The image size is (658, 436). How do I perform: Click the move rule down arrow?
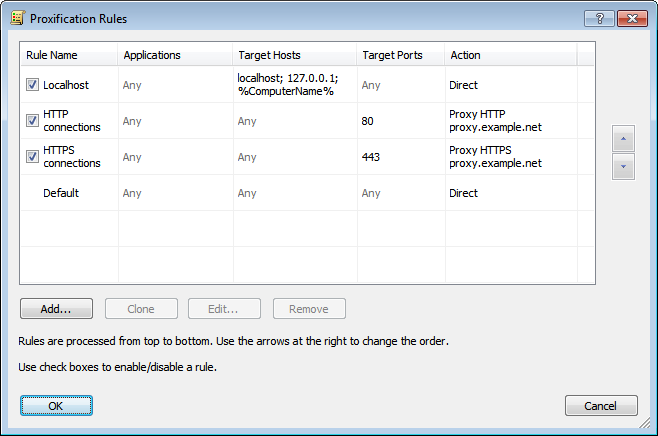click(623, 167)
